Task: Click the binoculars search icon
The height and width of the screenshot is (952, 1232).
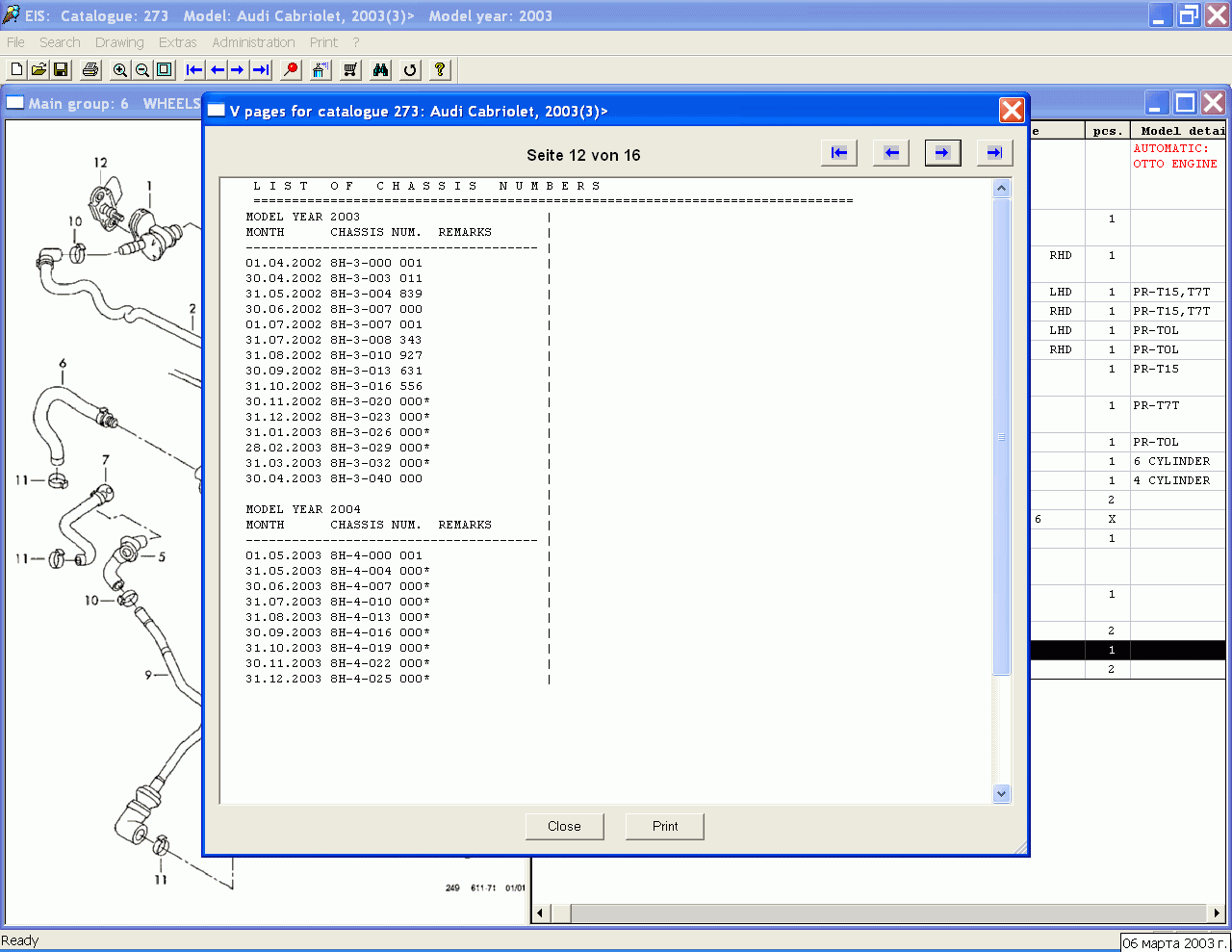Action: point(380,69)
